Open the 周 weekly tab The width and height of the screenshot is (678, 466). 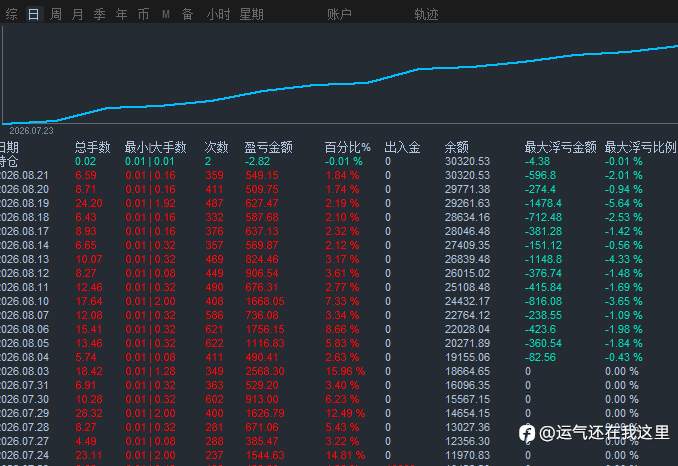55,14
